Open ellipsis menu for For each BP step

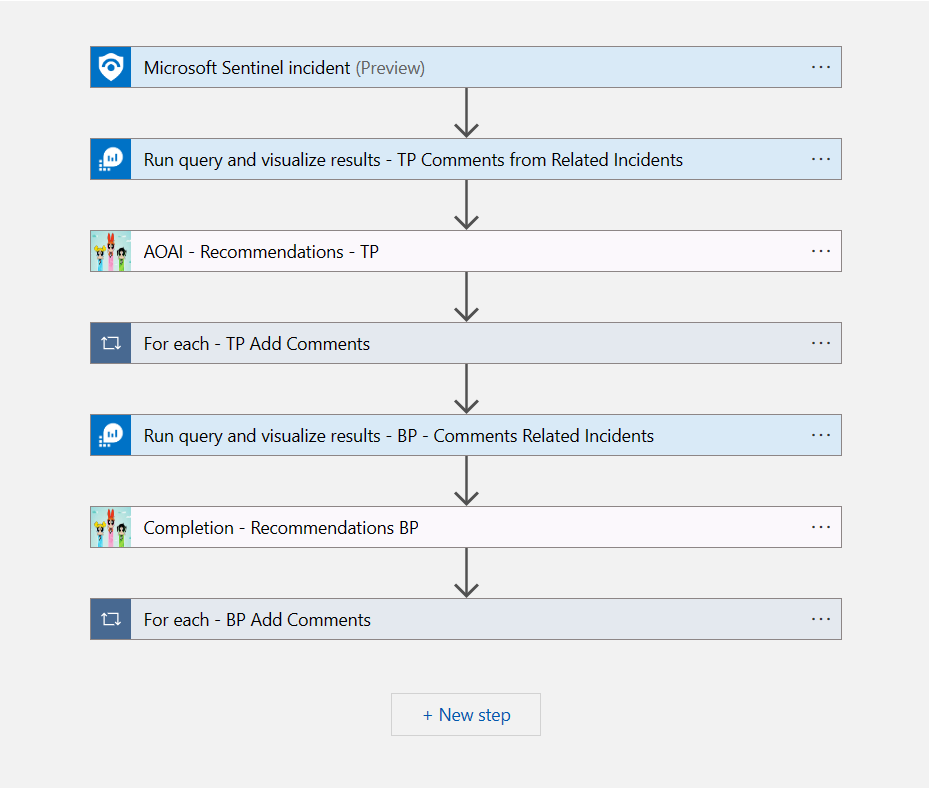pos(821,619)
